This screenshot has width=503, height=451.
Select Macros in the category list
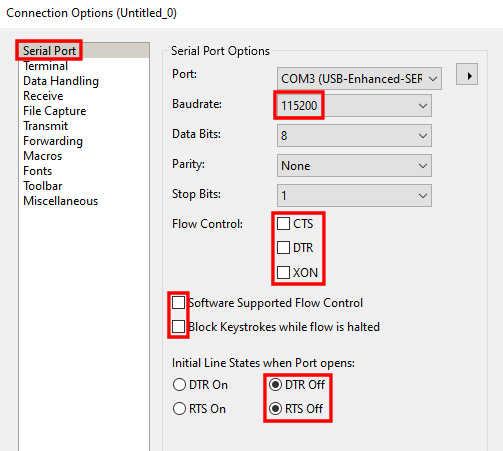pos(43,156)
